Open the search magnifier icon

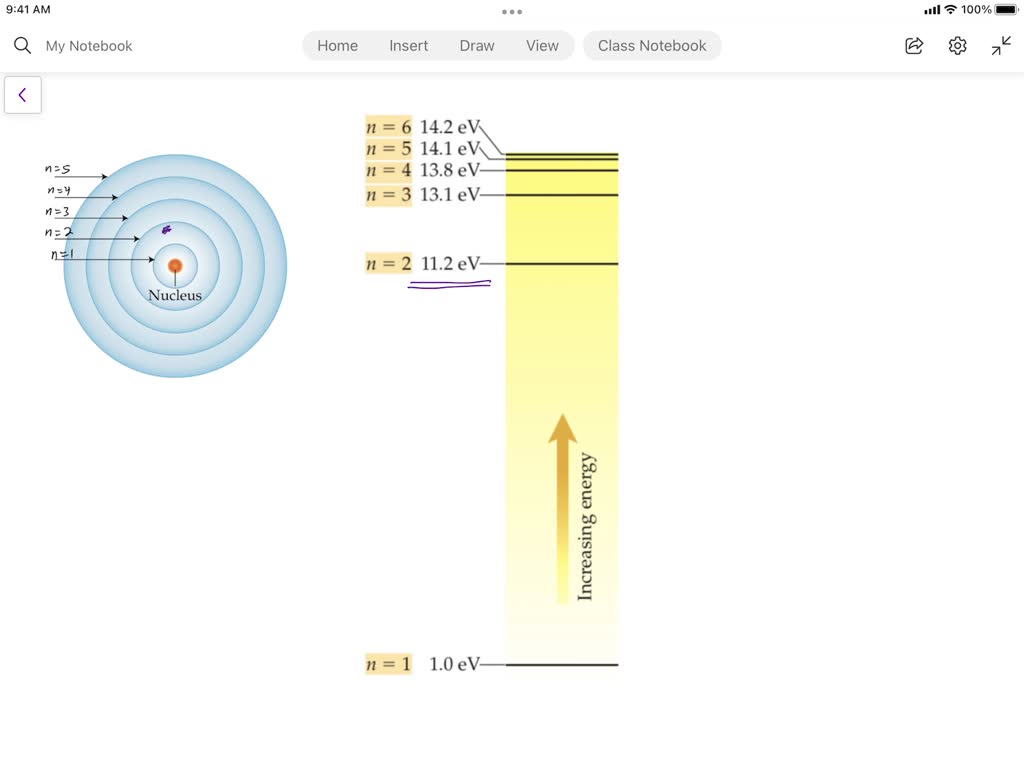pos(22,46)
